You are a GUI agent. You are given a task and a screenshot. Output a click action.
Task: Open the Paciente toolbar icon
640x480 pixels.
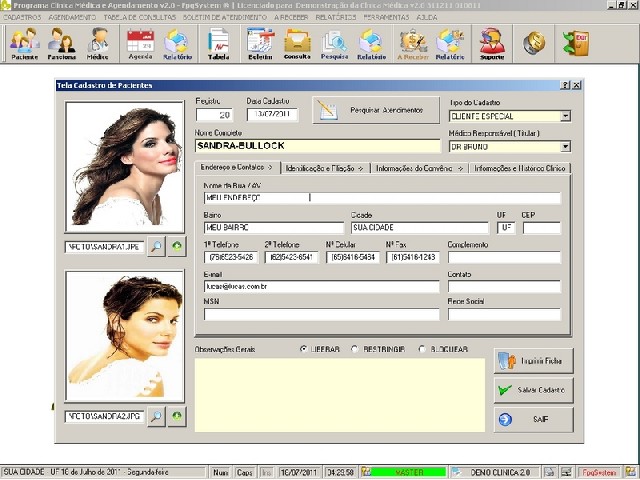[24, 44]
